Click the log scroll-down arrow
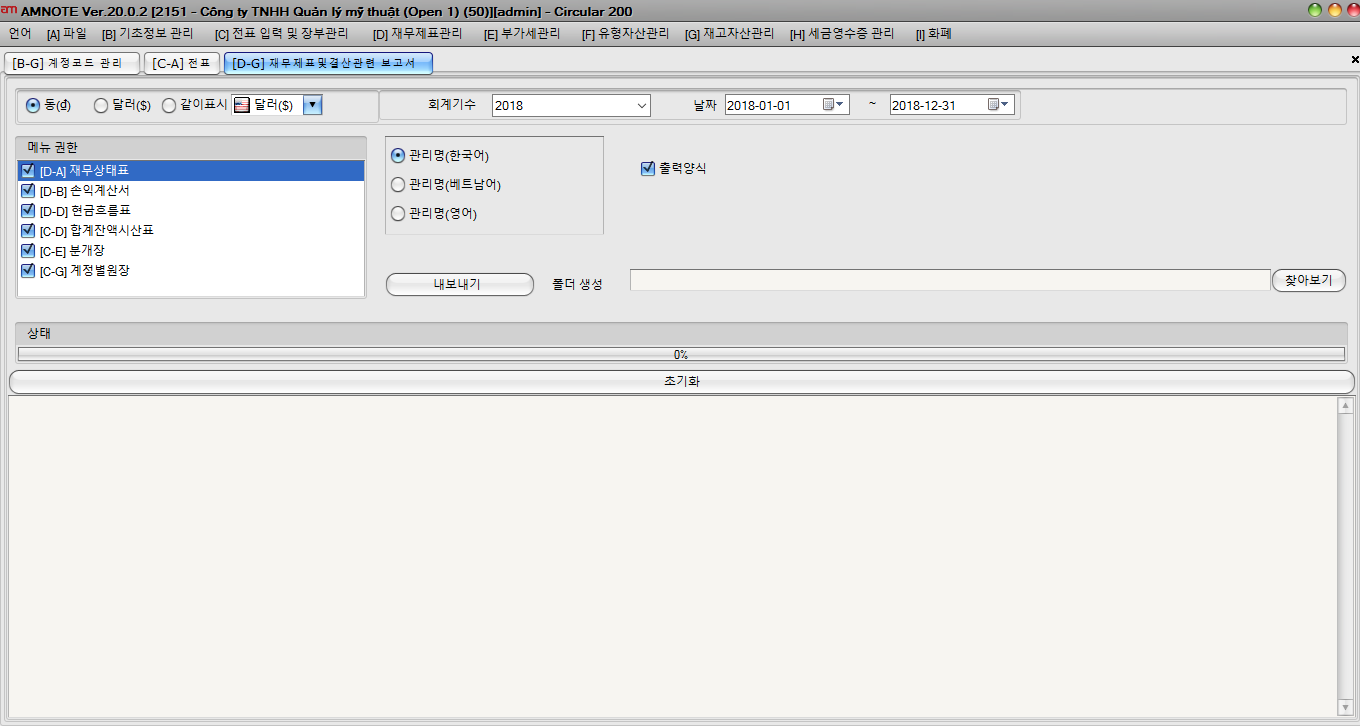 pyautogui.click(x=1345, y=708)
